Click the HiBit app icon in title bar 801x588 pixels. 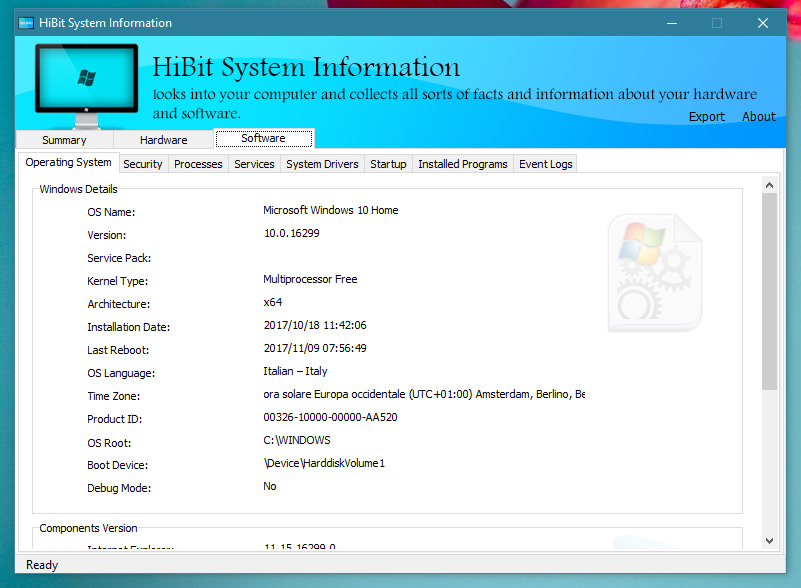pos(27,23)
